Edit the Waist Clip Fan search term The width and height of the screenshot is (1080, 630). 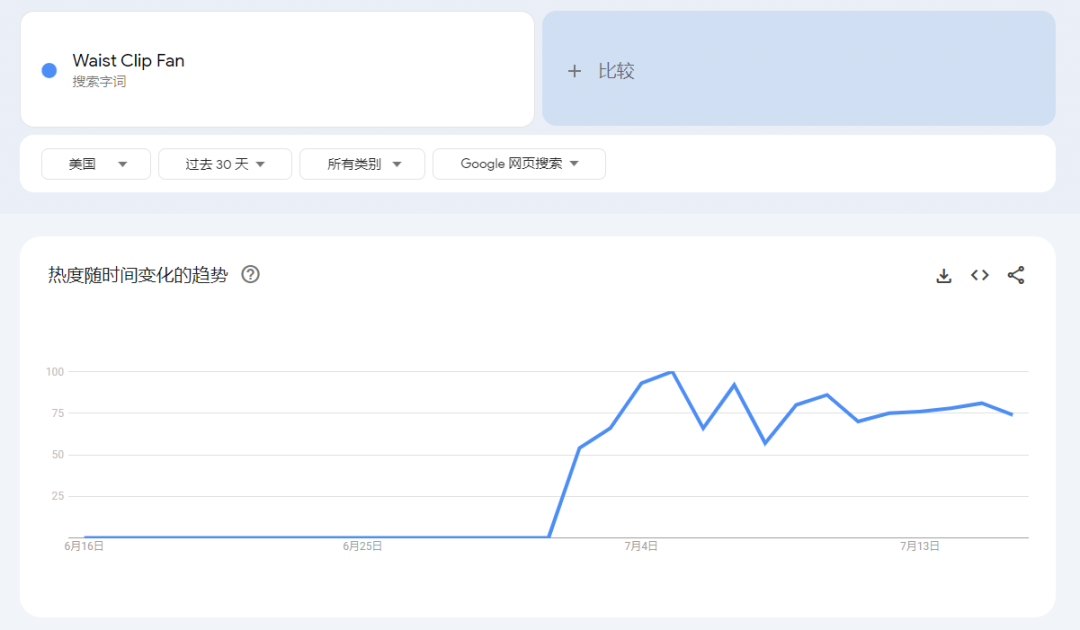129,61
